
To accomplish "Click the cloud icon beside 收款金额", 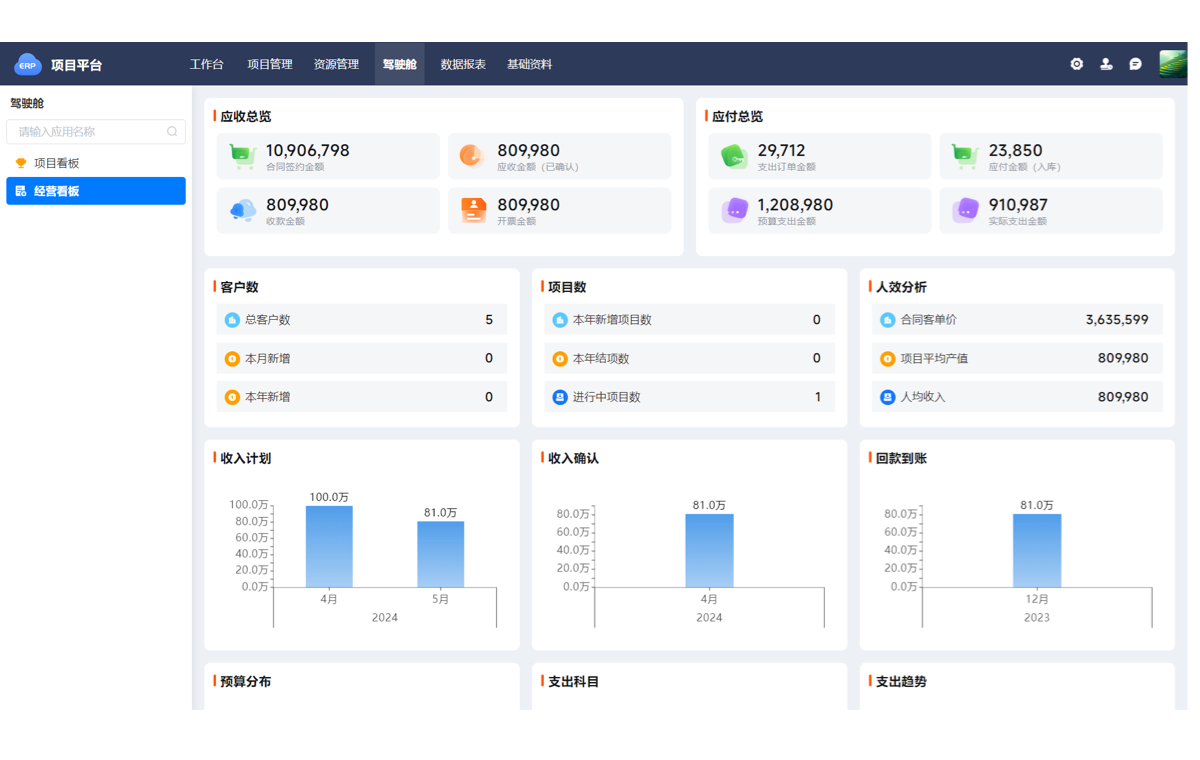I will click(243, 210).
